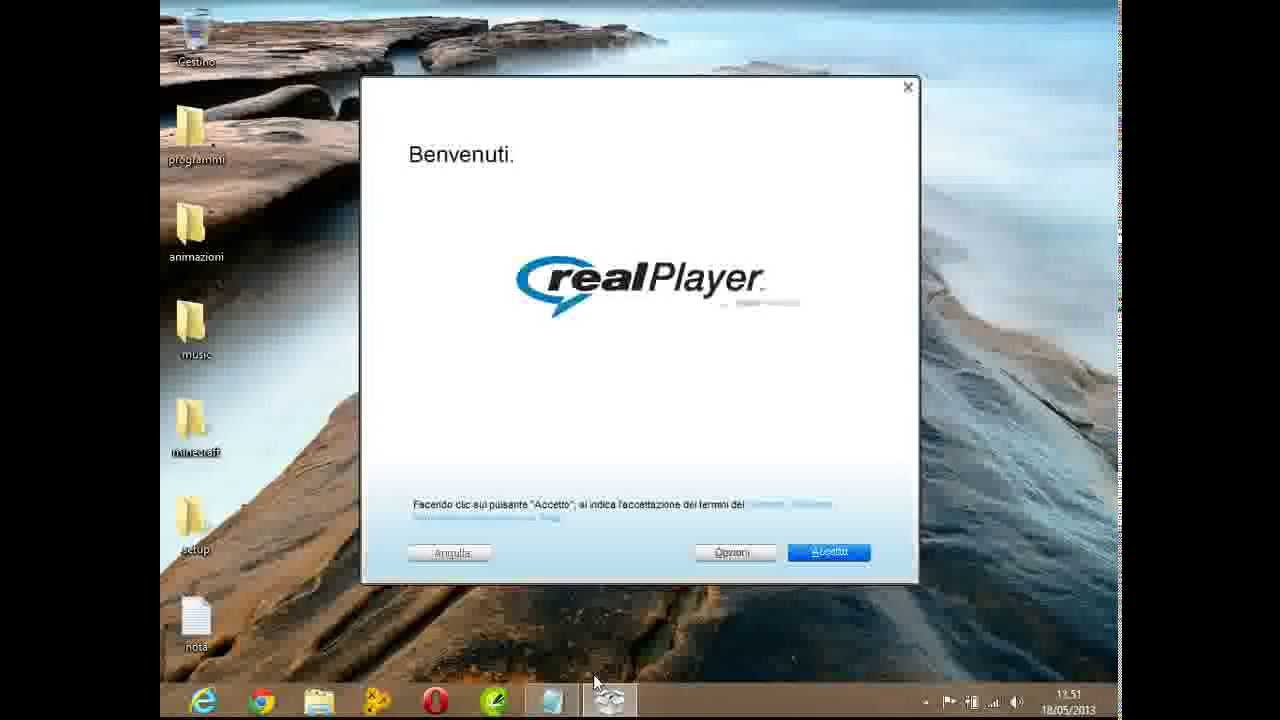Screen dimensions: 1280x720
Task: Open the volume speaker tray icon
Action: pos(1017,702)
